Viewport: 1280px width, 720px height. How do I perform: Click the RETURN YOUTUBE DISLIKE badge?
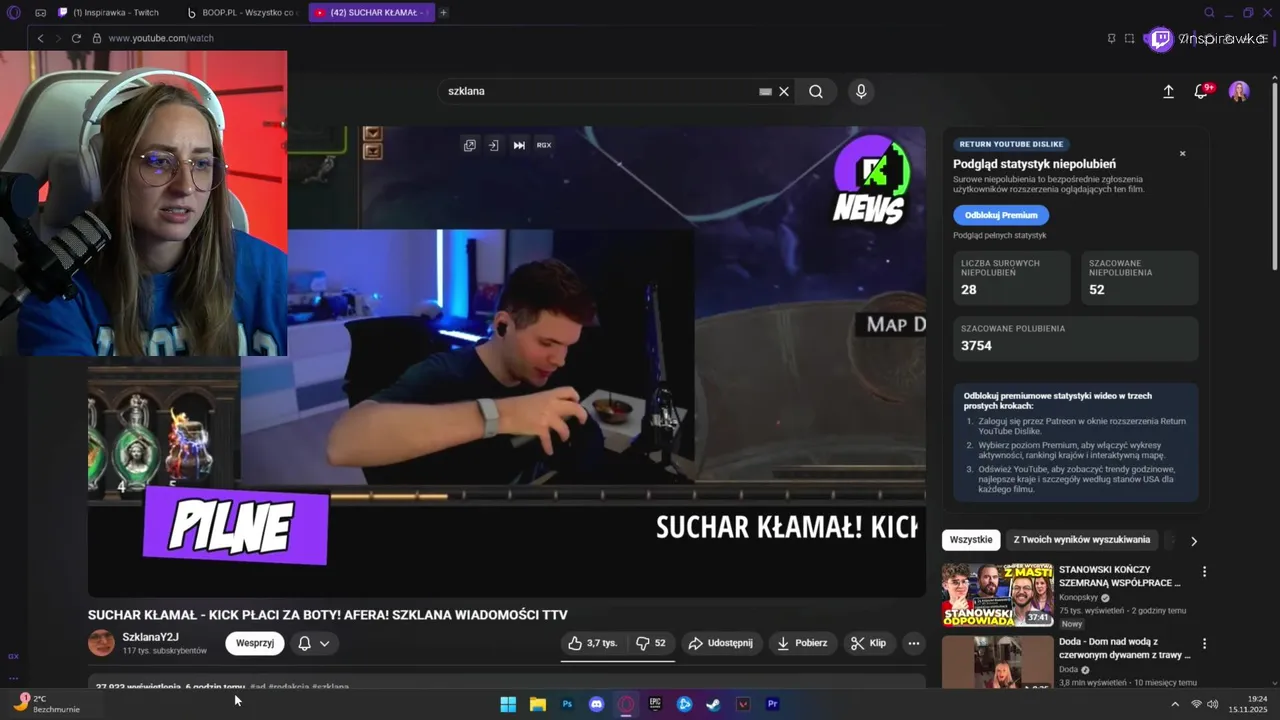pyautogui.click(x=1011, y=144)
